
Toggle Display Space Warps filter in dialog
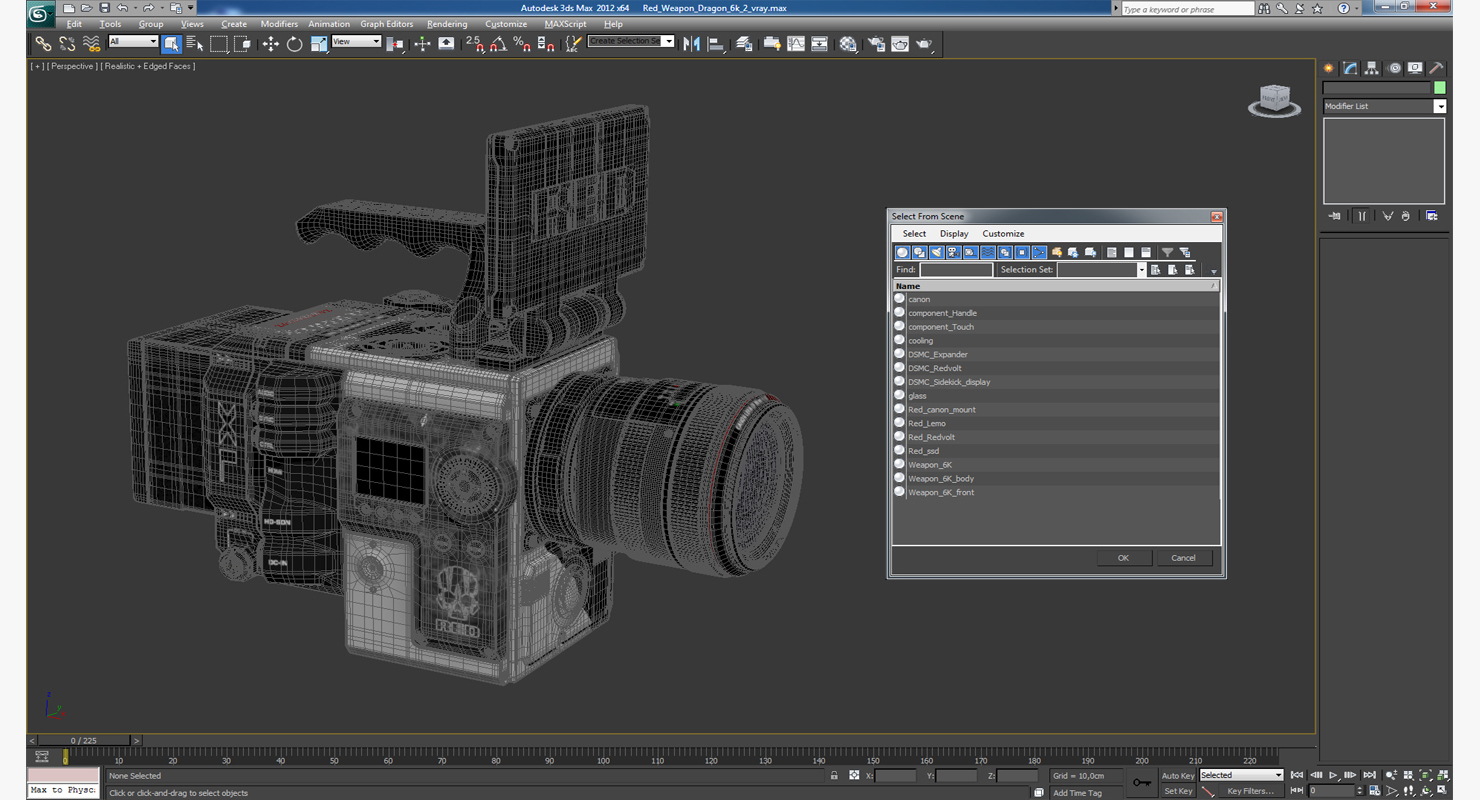click(x=987, y=253)
